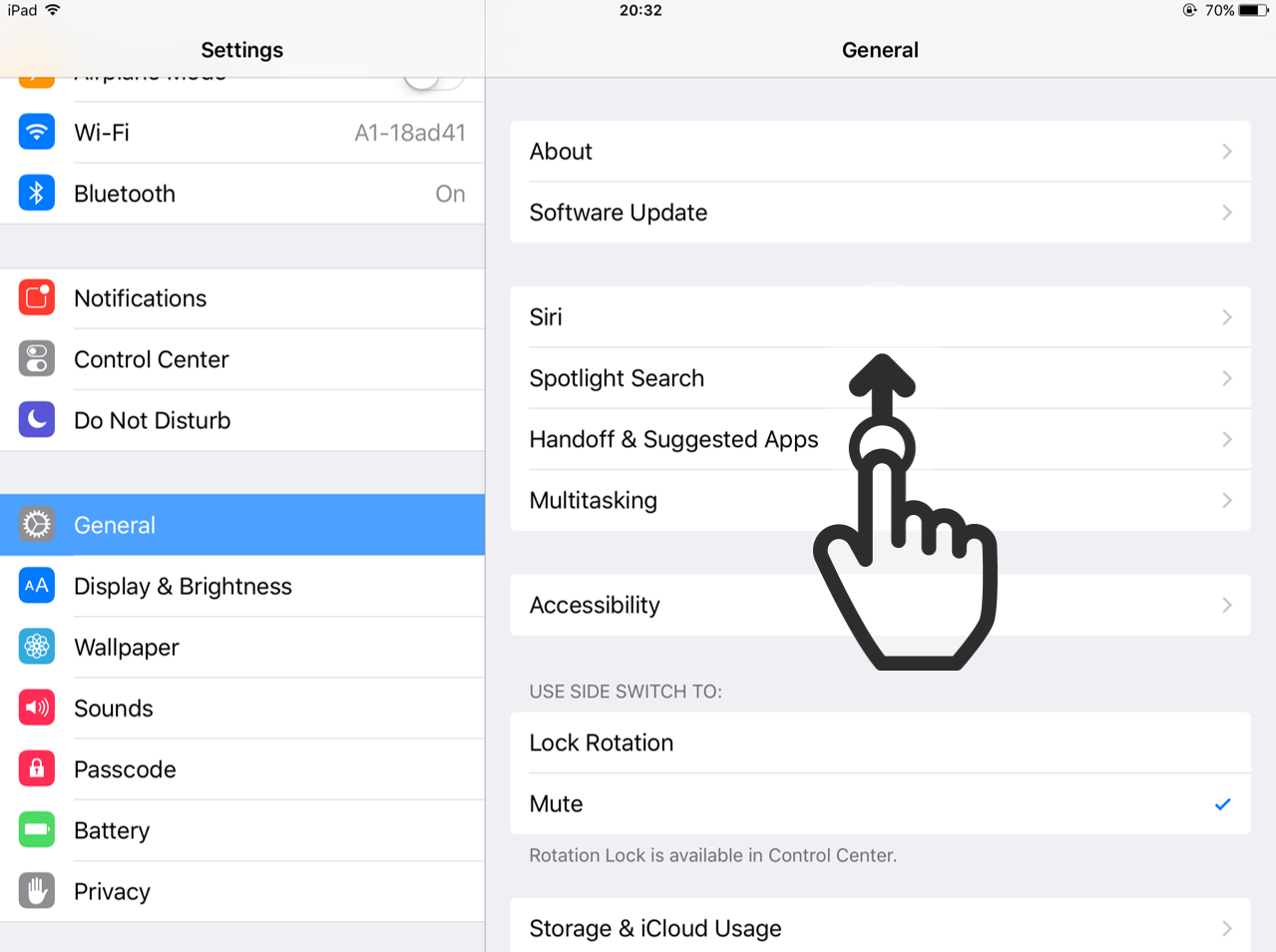Expand the About row chevron

click(1227, 152)
